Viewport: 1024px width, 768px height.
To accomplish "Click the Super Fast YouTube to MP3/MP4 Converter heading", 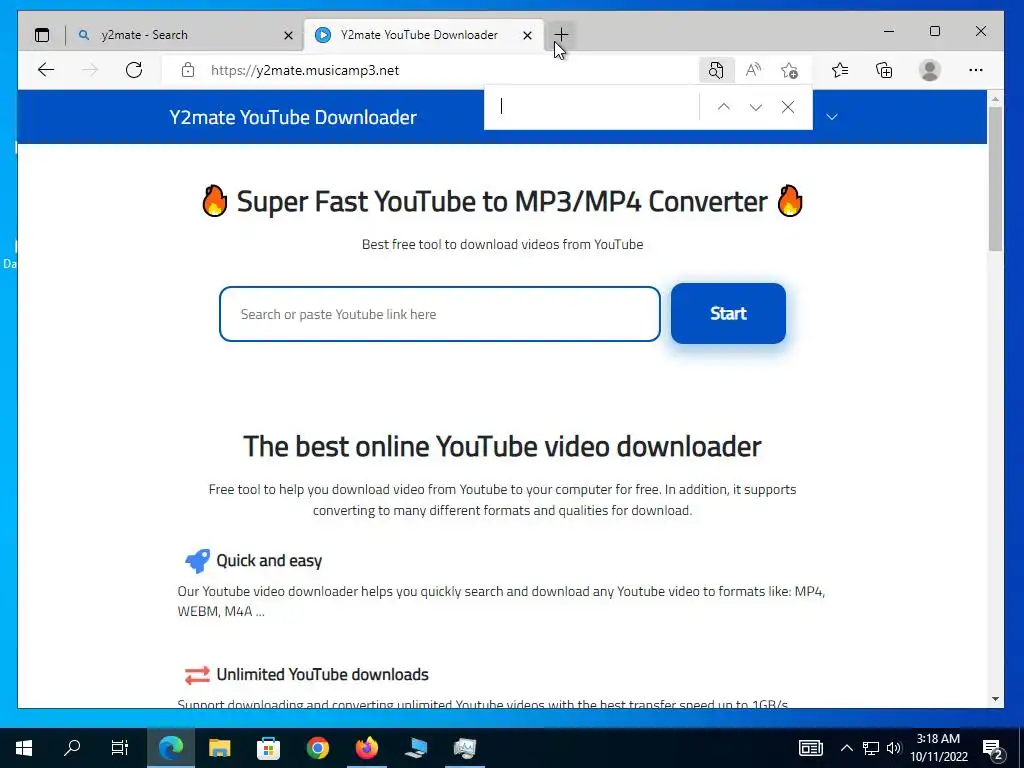I will pos(502,201).
